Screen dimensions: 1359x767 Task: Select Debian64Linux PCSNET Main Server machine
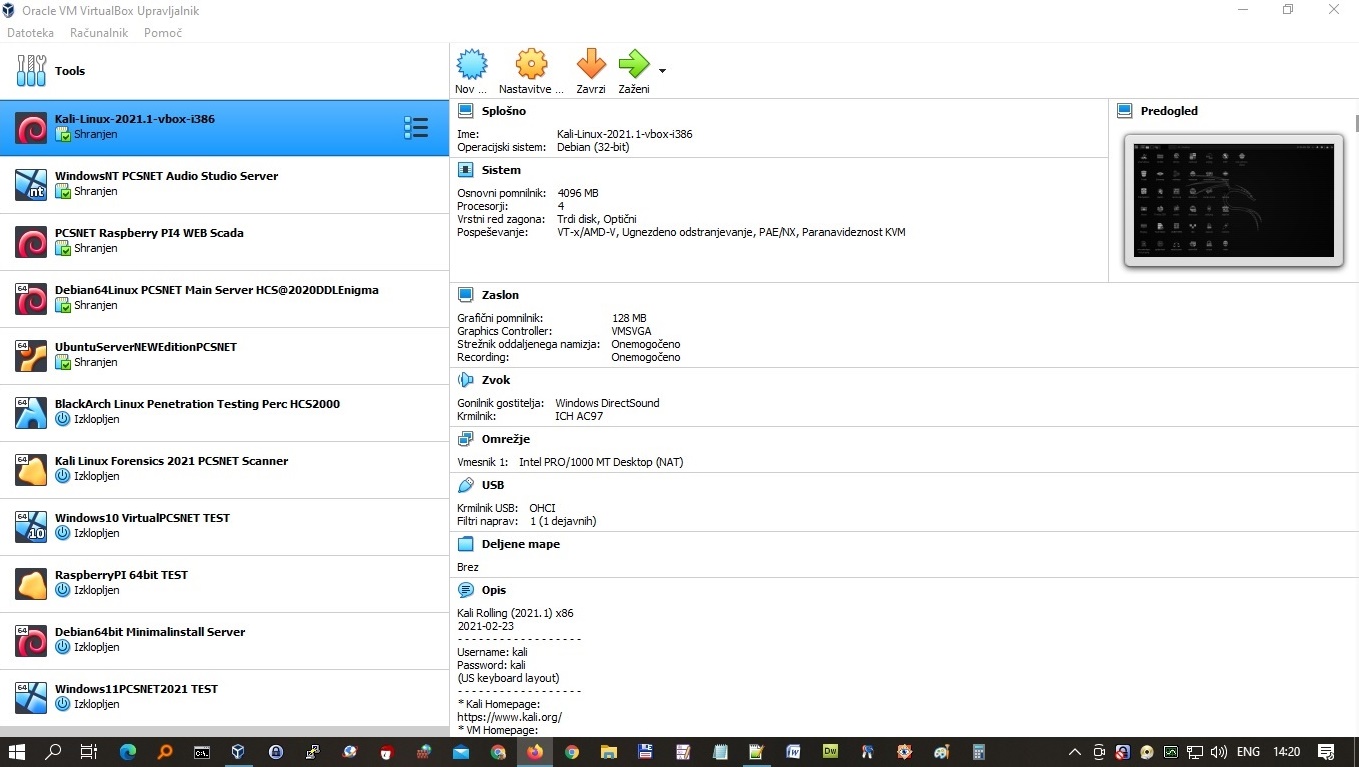pos(224,299)
